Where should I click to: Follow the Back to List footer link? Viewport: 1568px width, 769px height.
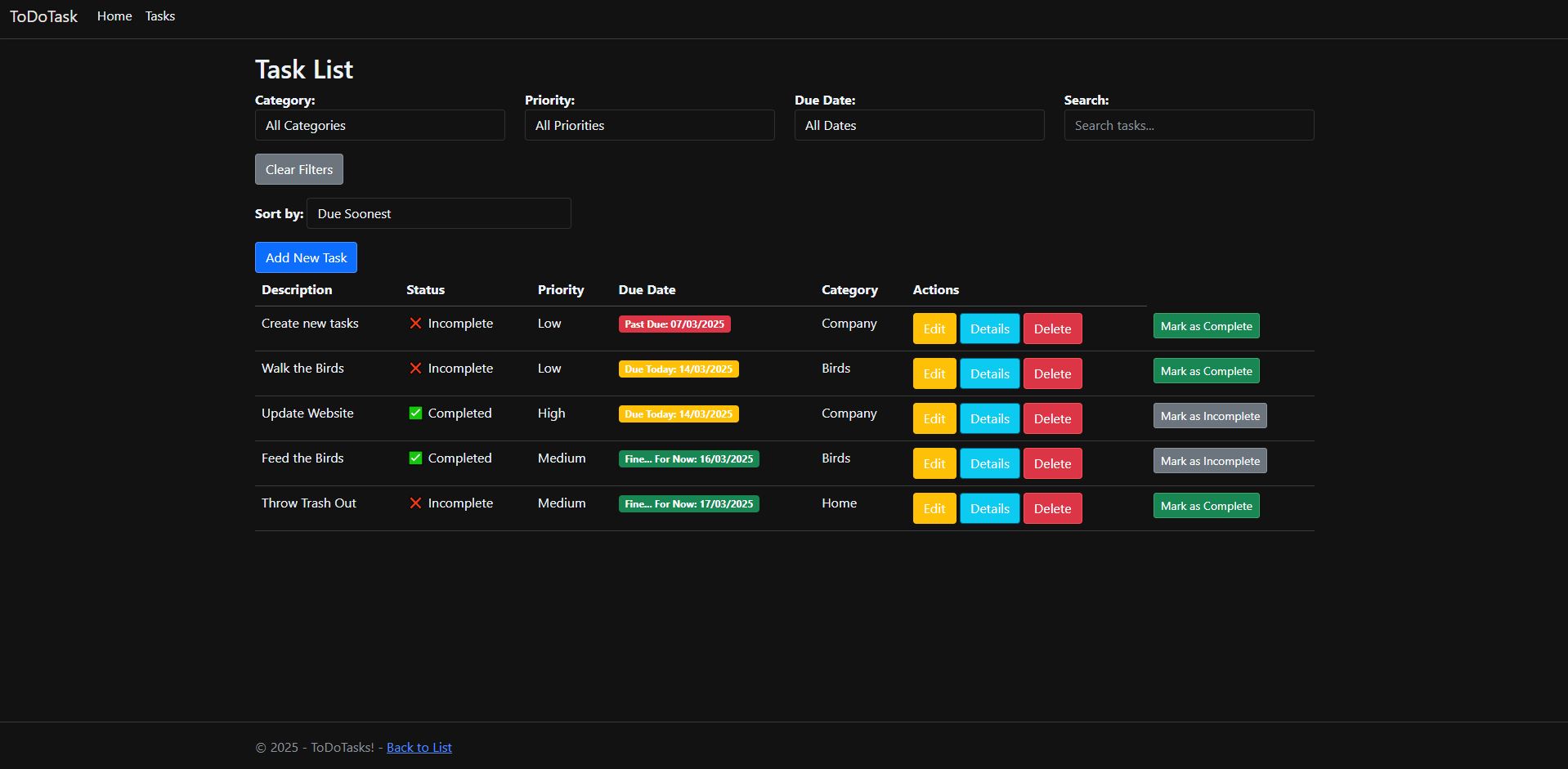(419, 748)
